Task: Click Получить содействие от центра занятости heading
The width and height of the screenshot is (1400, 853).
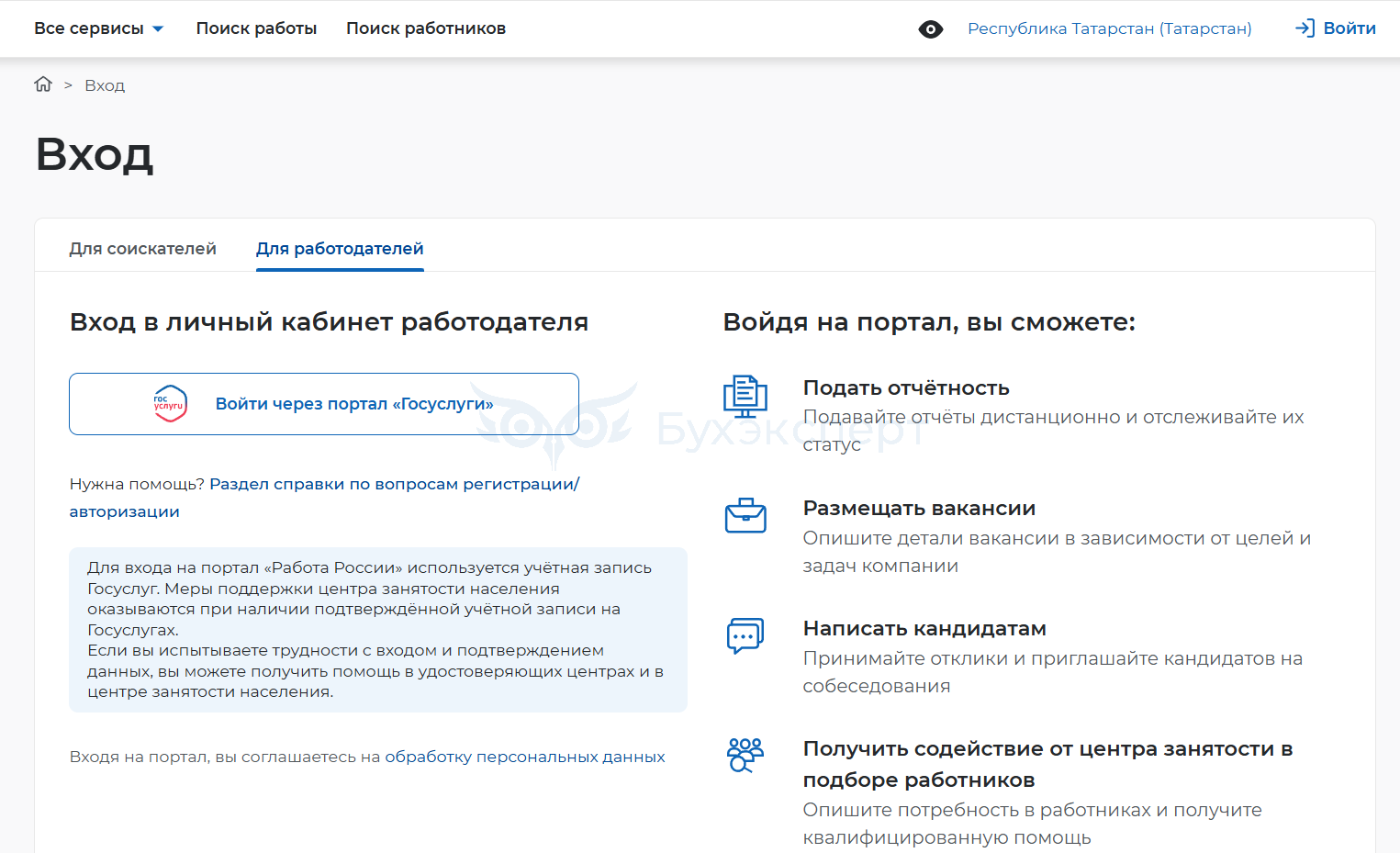Action: (x=1047, y=764)
